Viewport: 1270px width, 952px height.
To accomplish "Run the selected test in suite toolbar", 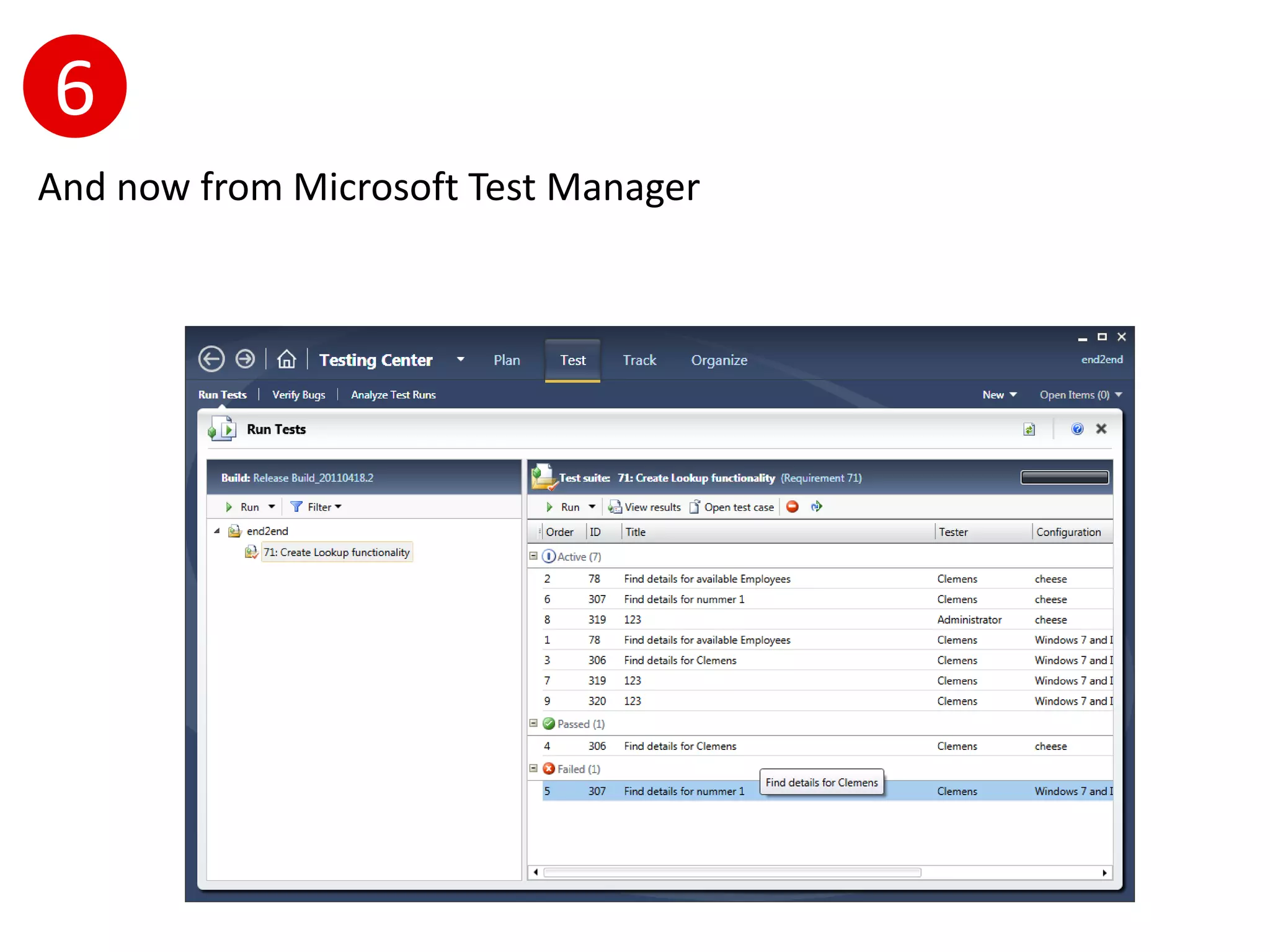I will pos(564,507).
